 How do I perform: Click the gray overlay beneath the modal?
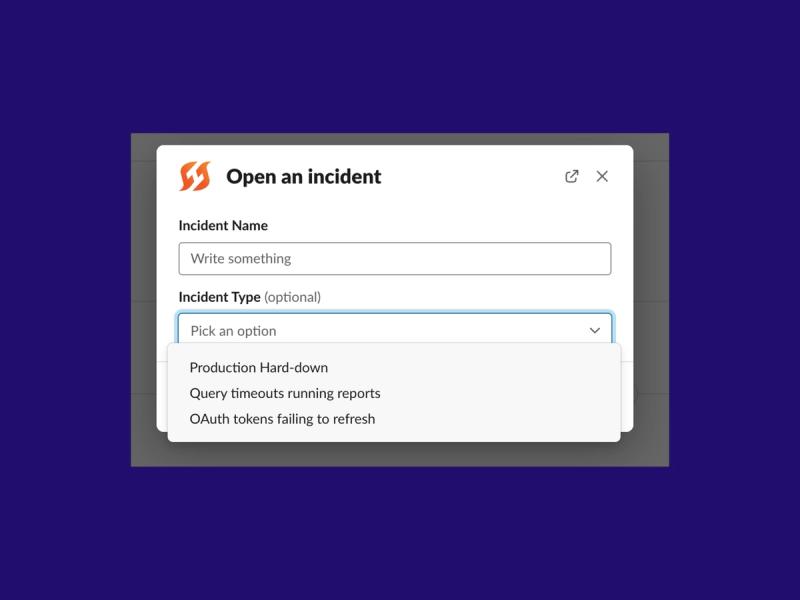400,454
